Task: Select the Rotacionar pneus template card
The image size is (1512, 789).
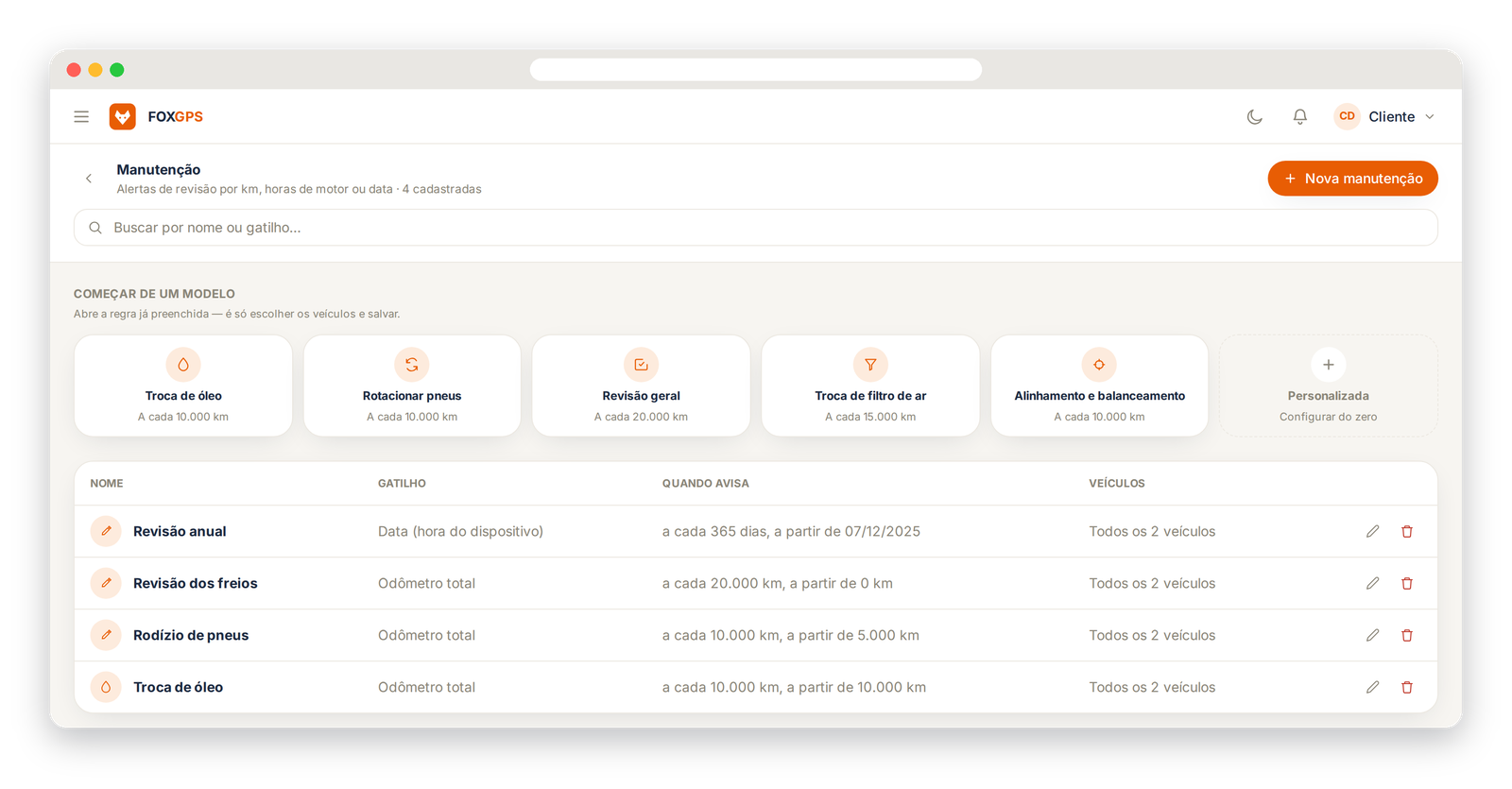Action: [412, 386]
